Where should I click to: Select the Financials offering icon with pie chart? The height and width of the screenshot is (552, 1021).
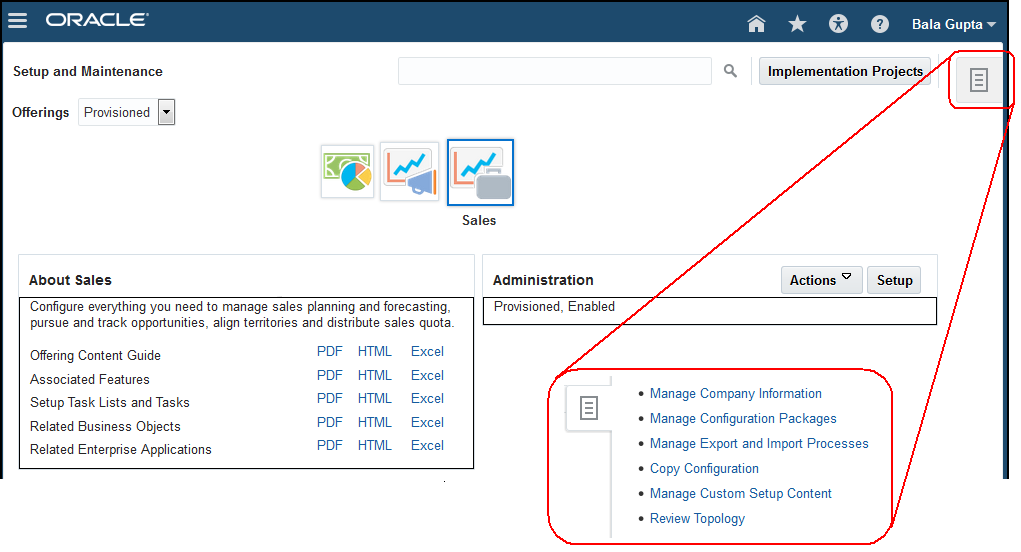pyautogui.click(x=348, y=172)
